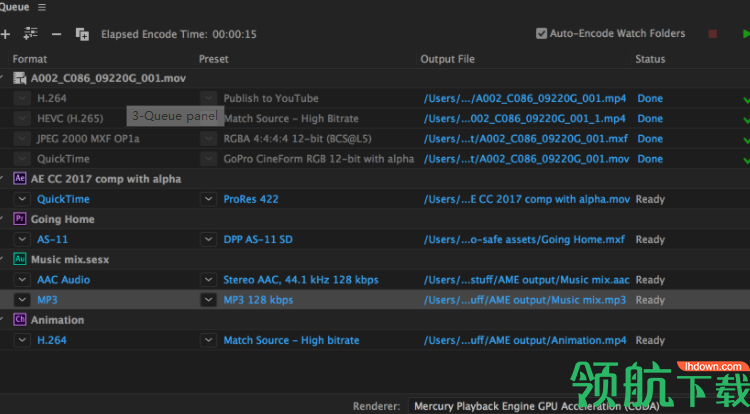Click the Preset column header
The height and width of the screenshot is (414, 750).
(213, 59)
